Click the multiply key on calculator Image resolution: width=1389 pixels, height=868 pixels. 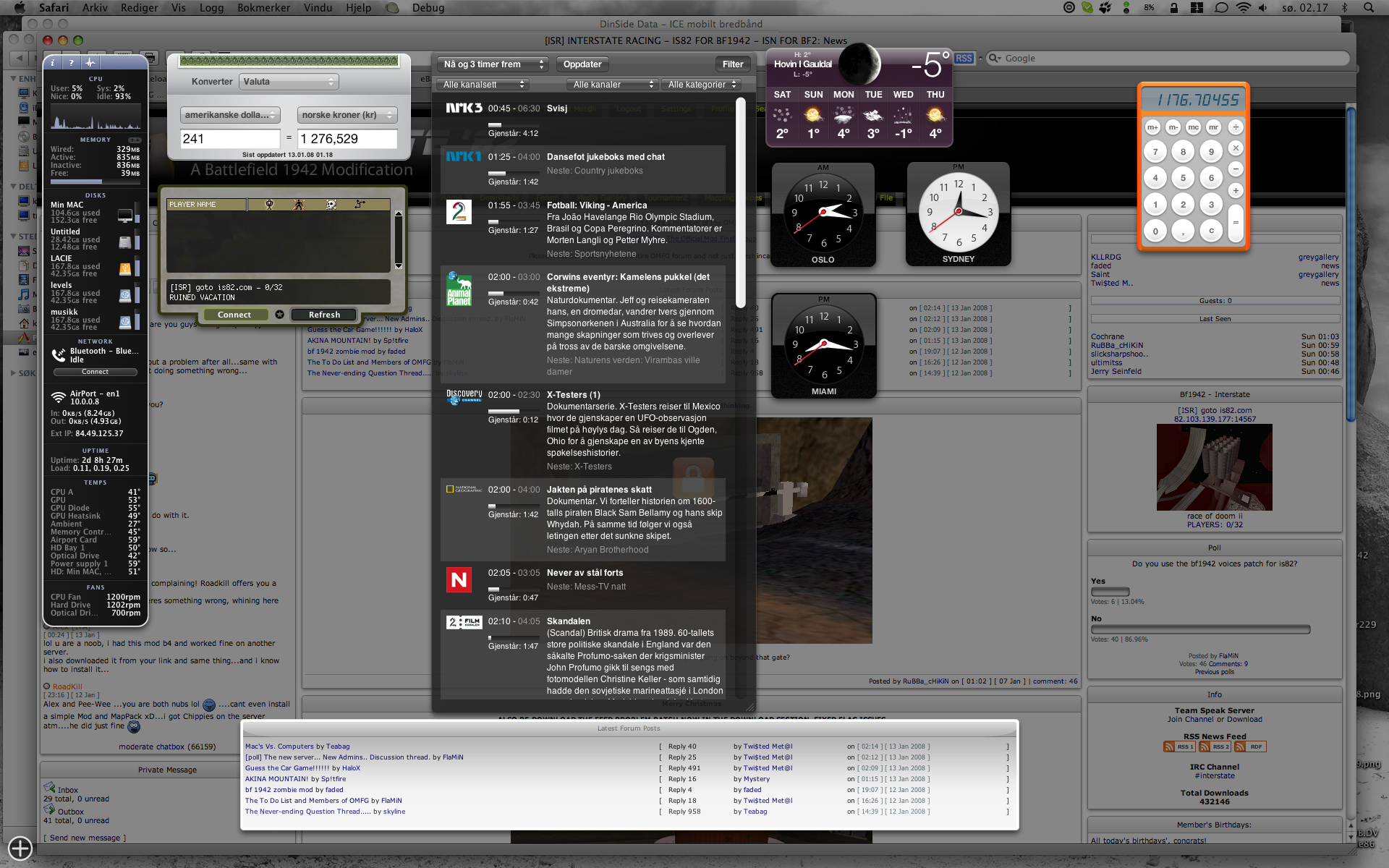click(1236, 148)
